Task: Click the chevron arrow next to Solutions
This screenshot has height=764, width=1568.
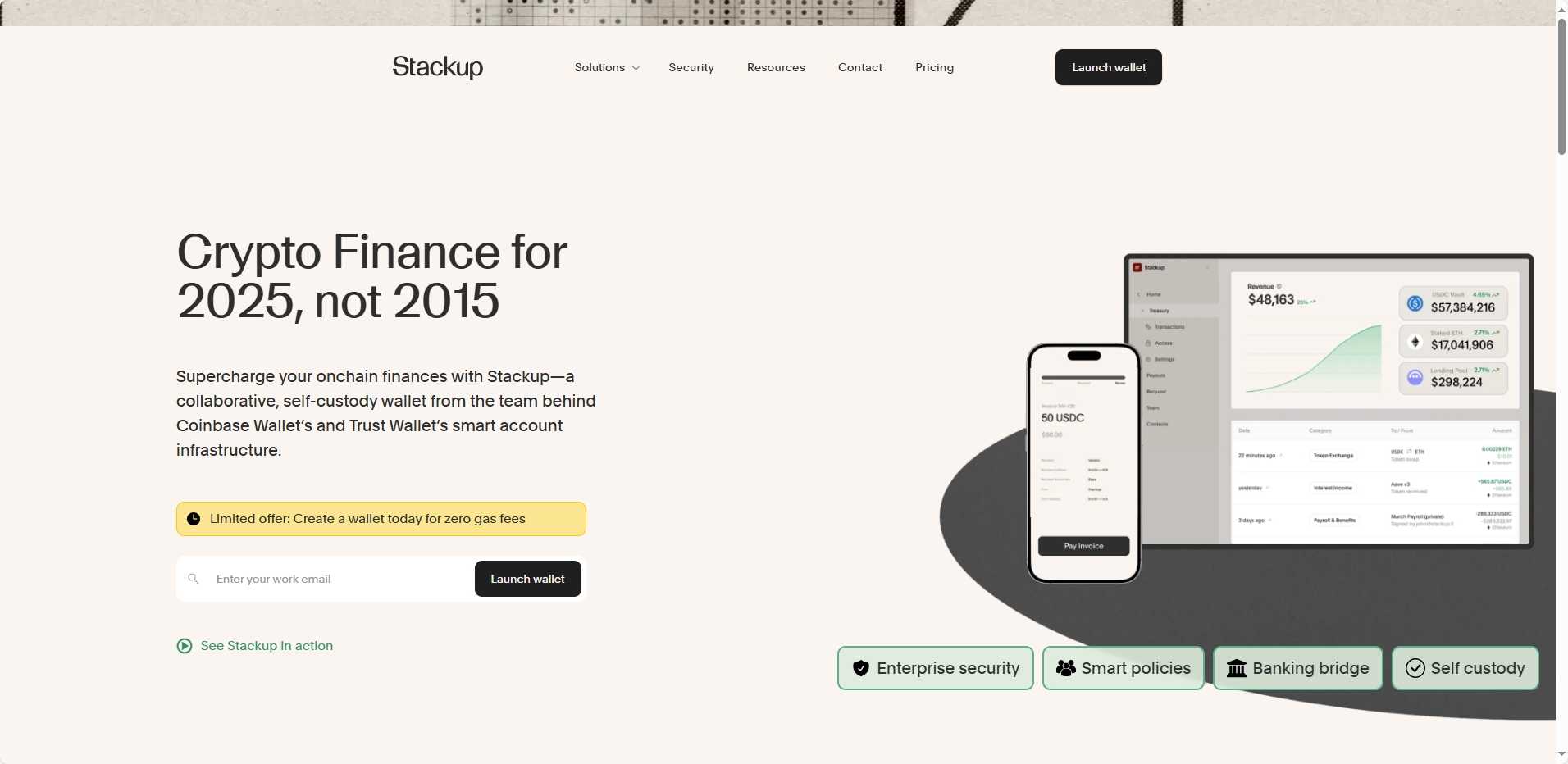Action: pyautogui.click(x=636, y=68)
